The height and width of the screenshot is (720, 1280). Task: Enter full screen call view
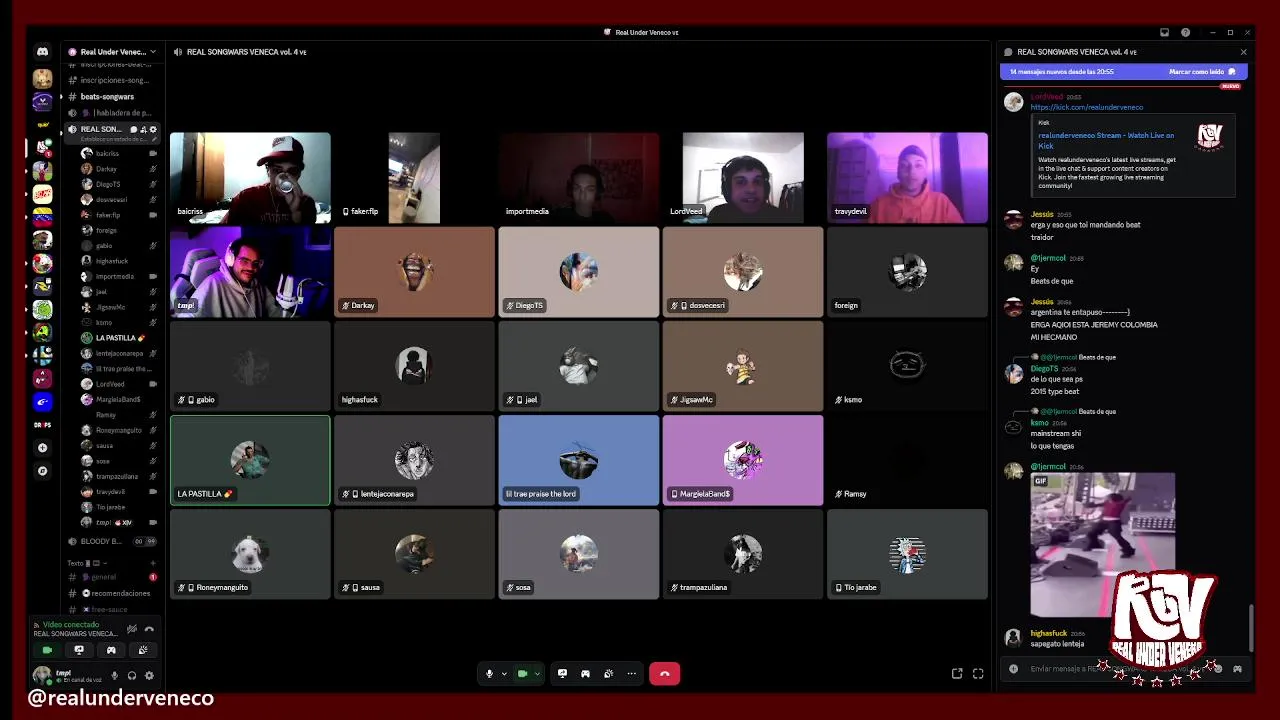click(x=978, y=674)
